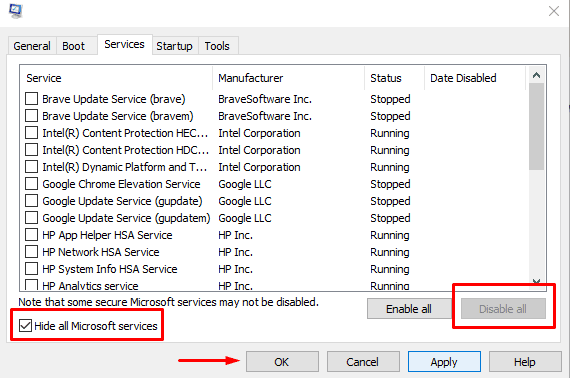Enable the Intel(R) Dynamic Platform service checkbox

[x=31, y=167]
